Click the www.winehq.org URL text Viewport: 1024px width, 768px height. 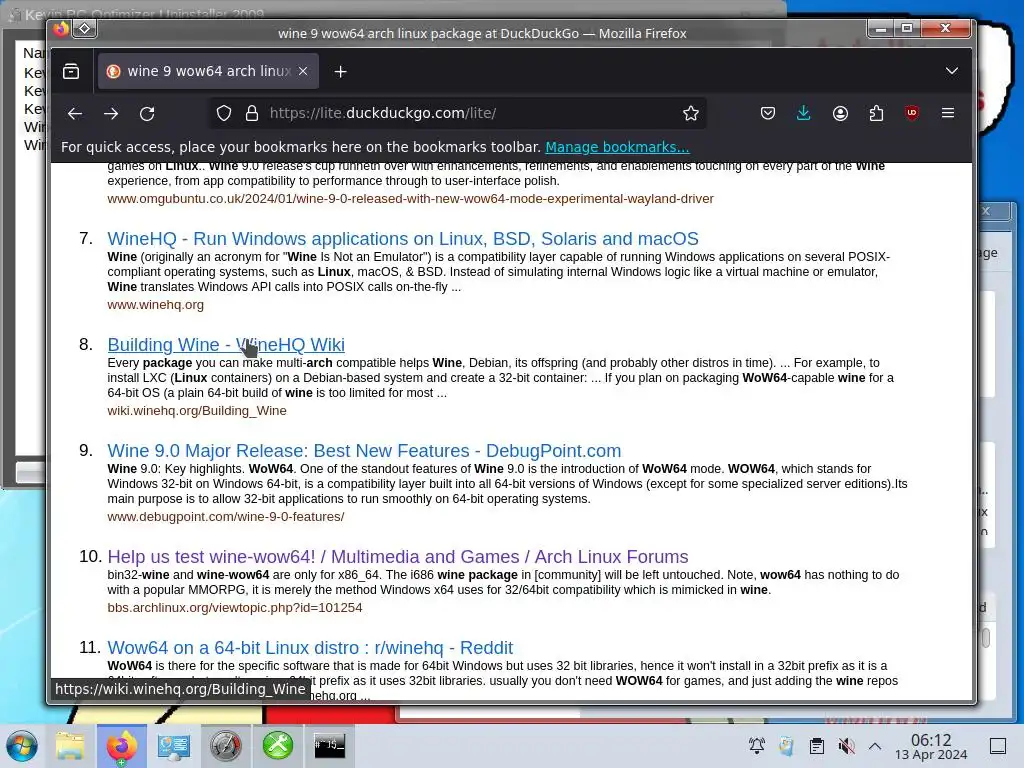pyautogui.click(x=155, y=304)
